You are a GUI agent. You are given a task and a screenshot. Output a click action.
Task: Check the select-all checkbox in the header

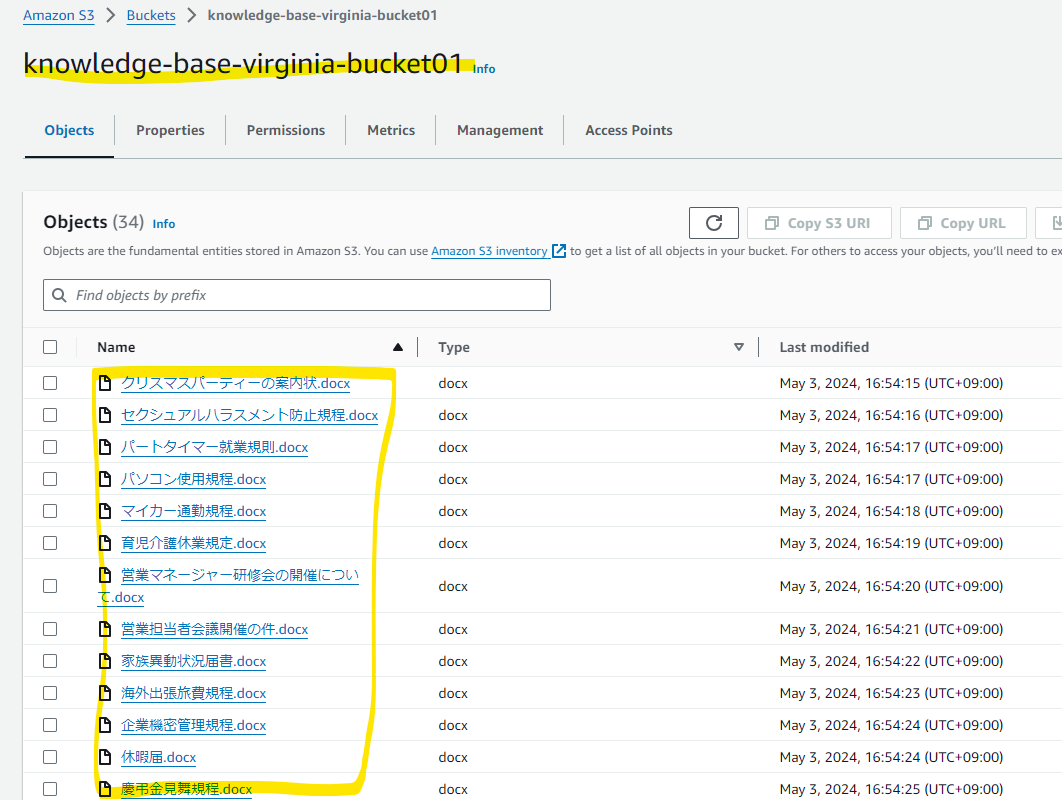click(50, 346)
